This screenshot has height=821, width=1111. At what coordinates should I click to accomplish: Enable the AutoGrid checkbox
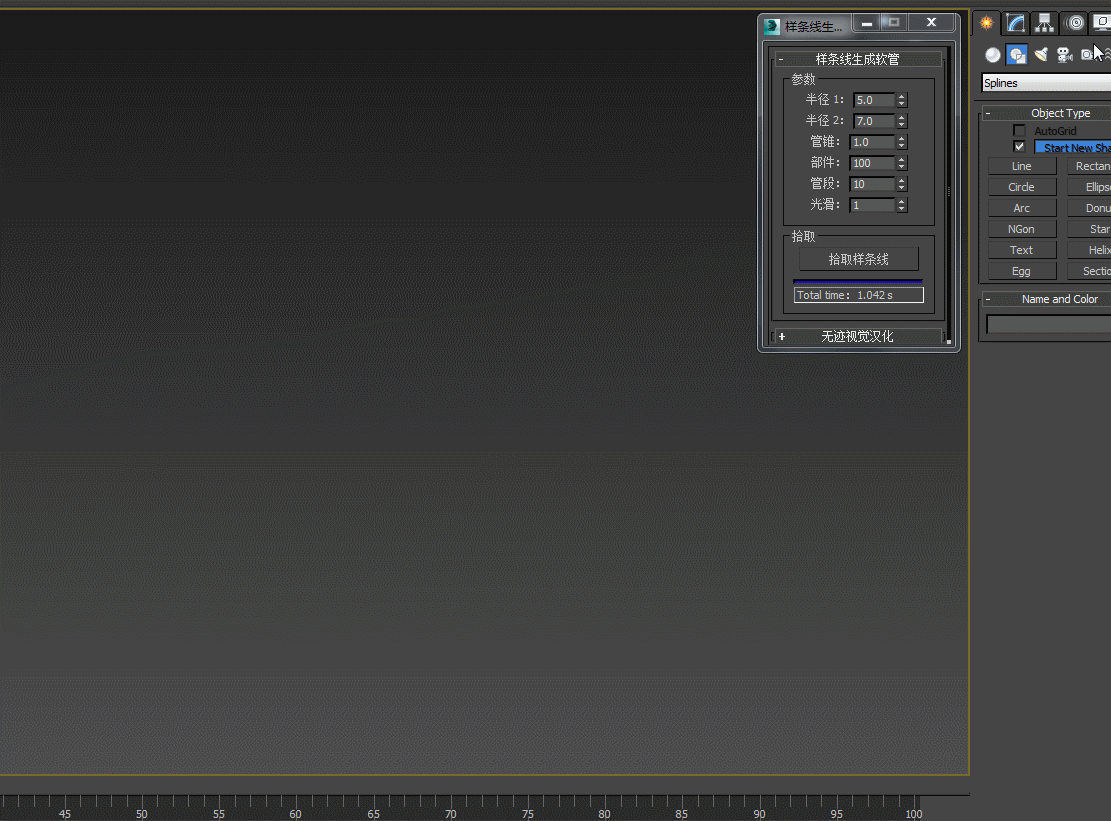pos(1019,131)
